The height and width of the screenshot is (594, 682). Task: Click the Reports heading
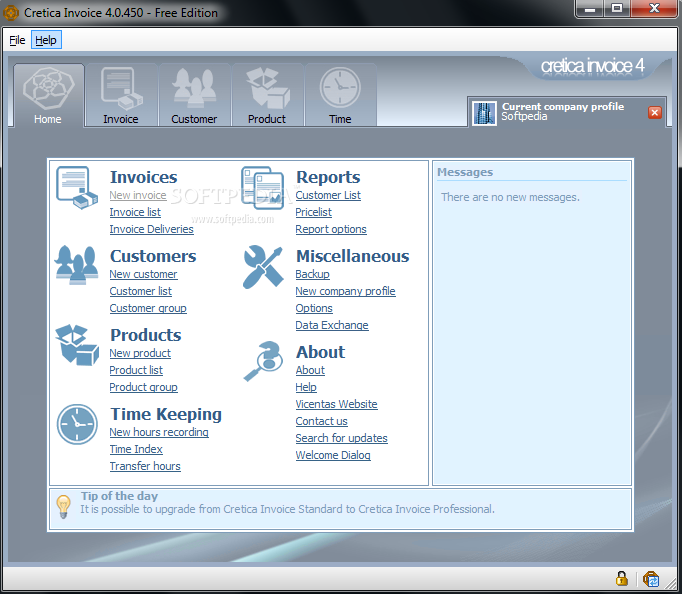point(328,177)
